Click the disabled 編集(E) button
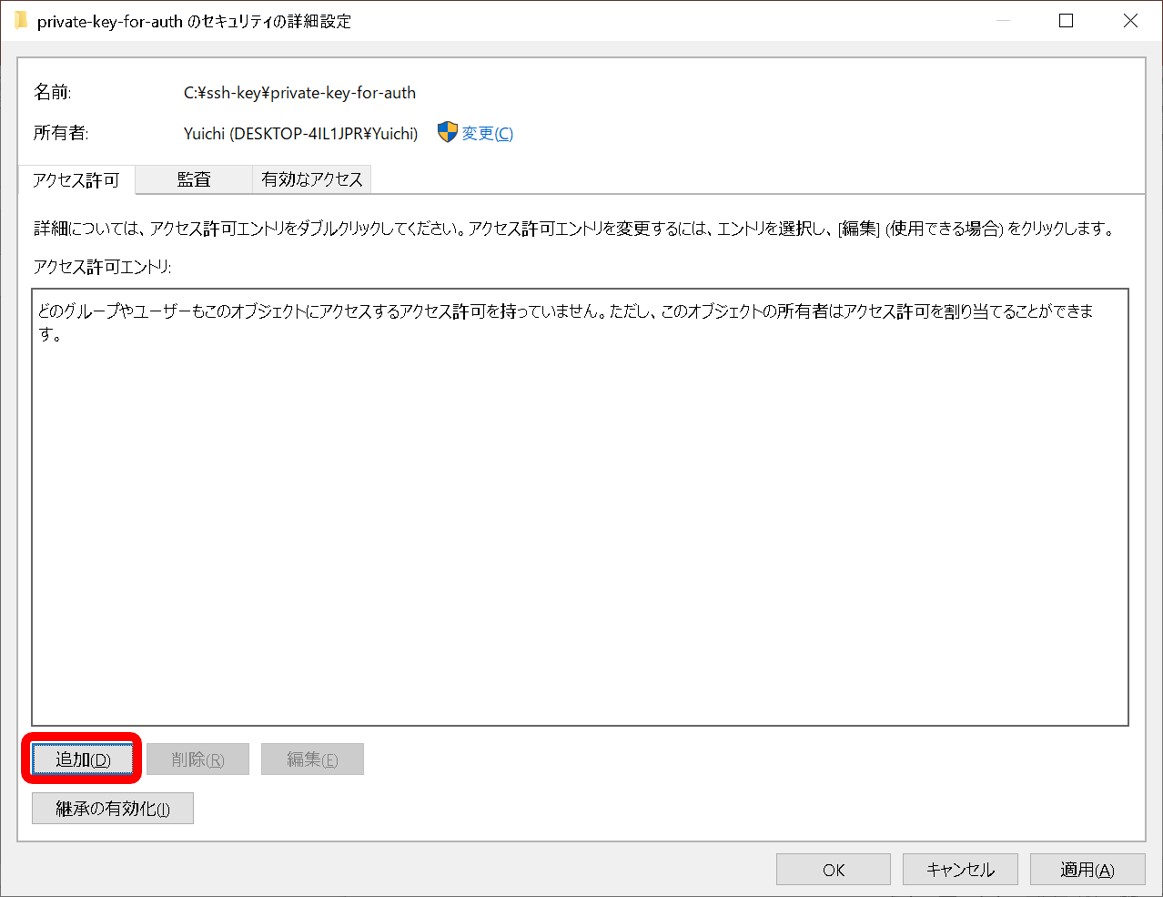 [312, 760]
